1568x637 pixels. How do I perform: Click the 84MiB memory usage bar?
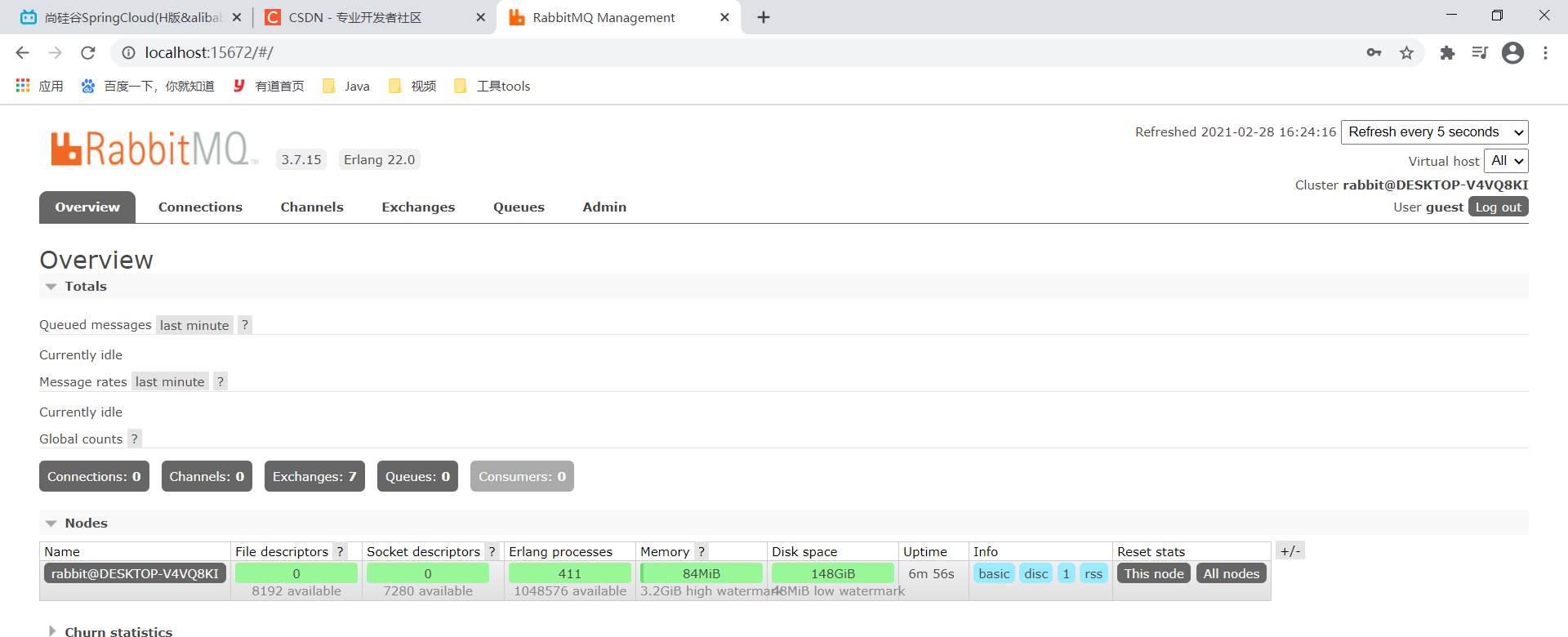coord(702,574)
